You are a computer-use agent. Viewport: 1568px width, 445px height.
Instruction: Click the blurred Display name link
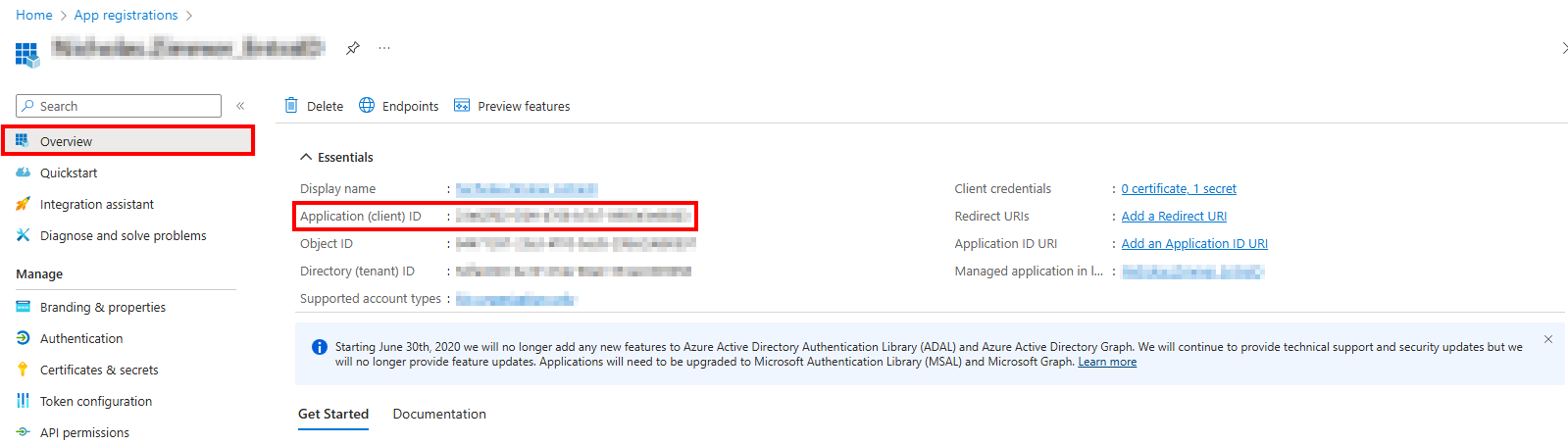point(527,189)
